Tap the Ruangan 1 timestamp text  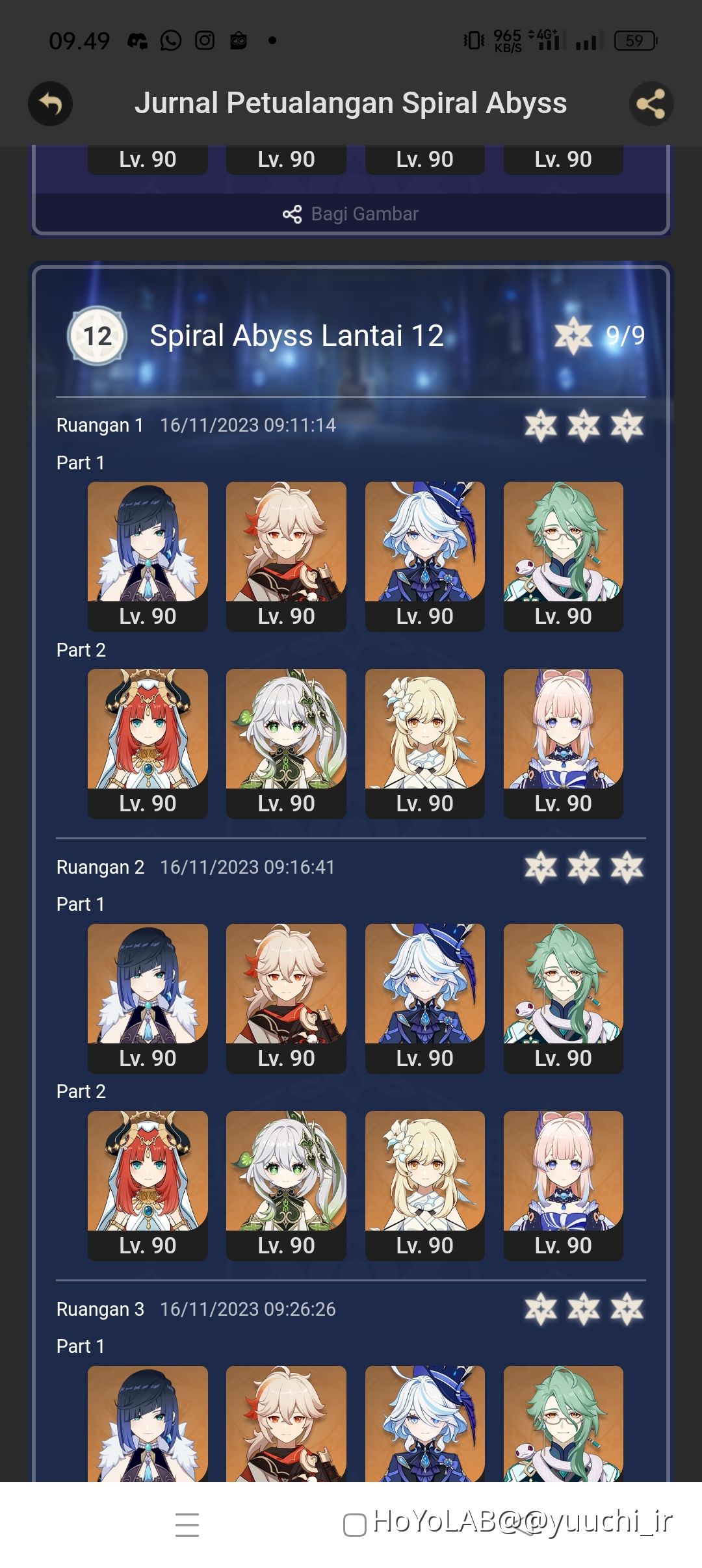(248, 425)
